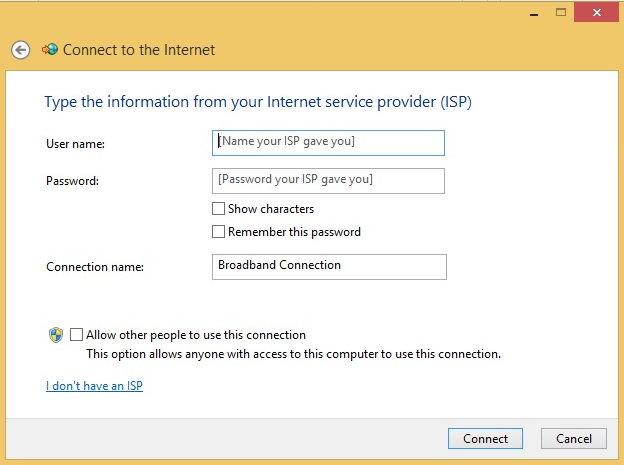Click the globe network icon beside the title

50,49
